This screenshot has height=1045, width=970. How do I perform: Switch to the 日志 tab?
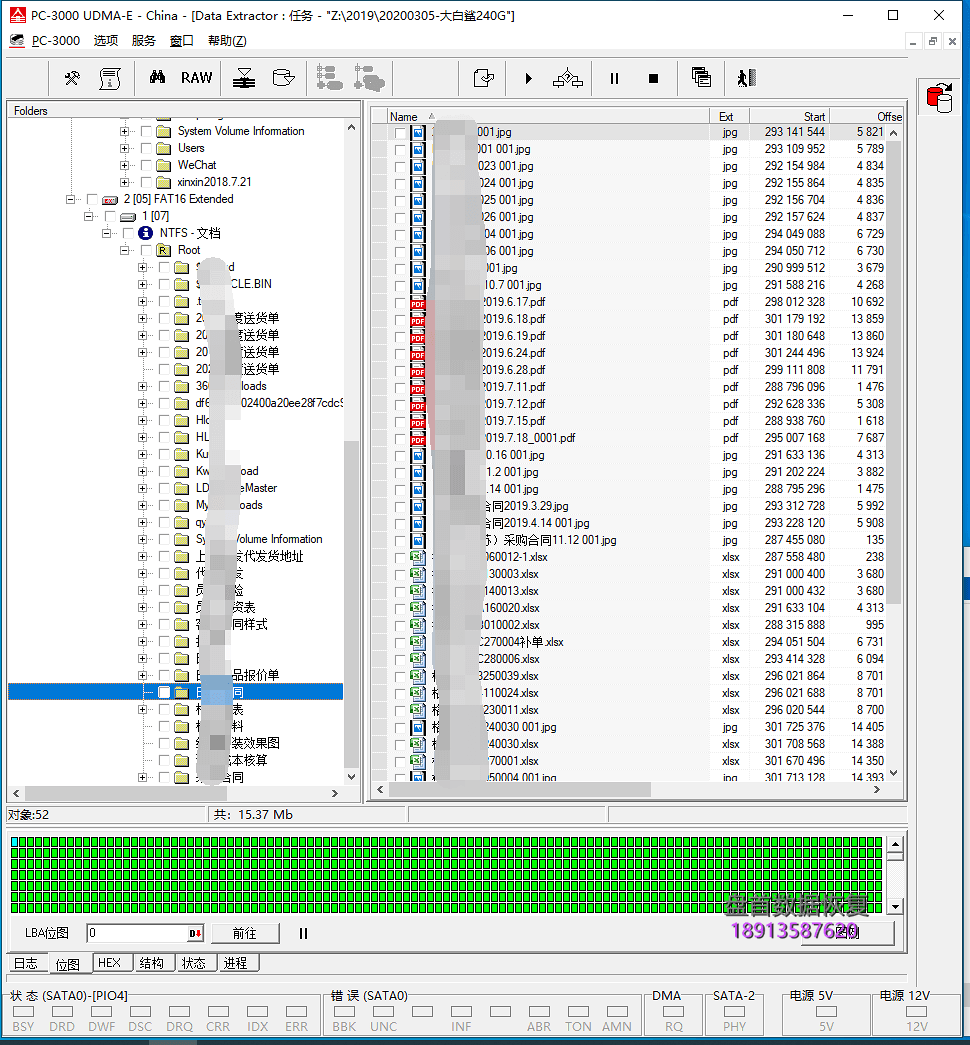click(27, 963)
